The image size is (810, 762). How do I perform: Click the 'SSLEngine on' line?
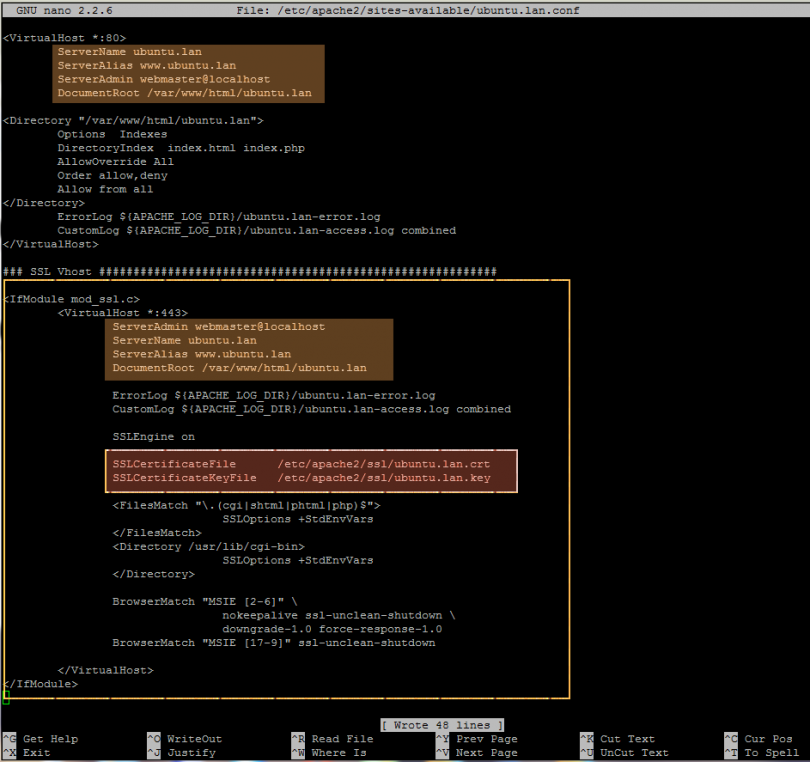(x=153, y=437)
